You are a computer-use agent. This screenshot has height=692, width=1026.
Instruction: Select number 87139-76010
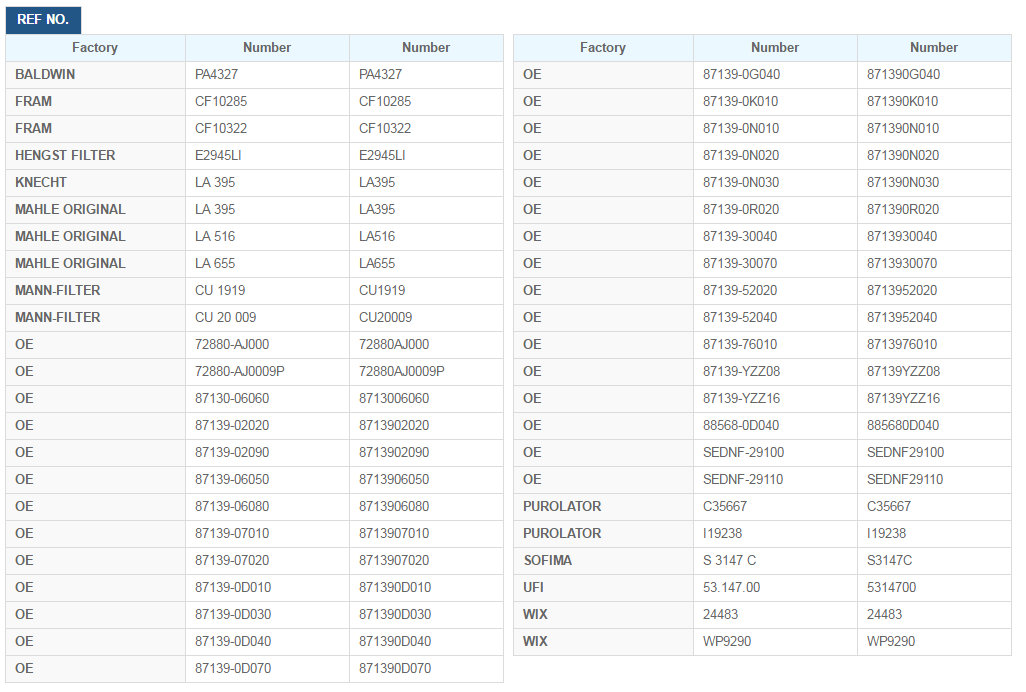pos(741,345)
